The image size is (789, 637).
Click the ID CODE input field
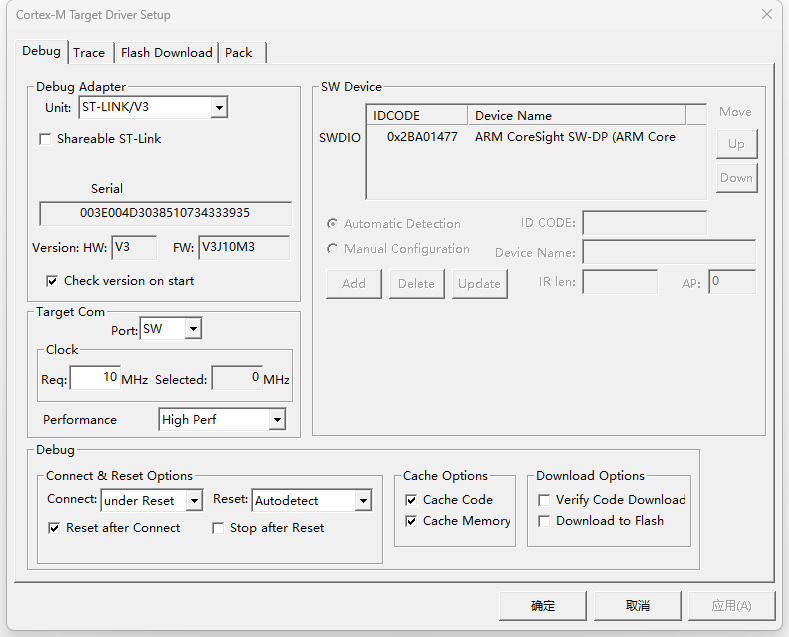coord(645,223)
